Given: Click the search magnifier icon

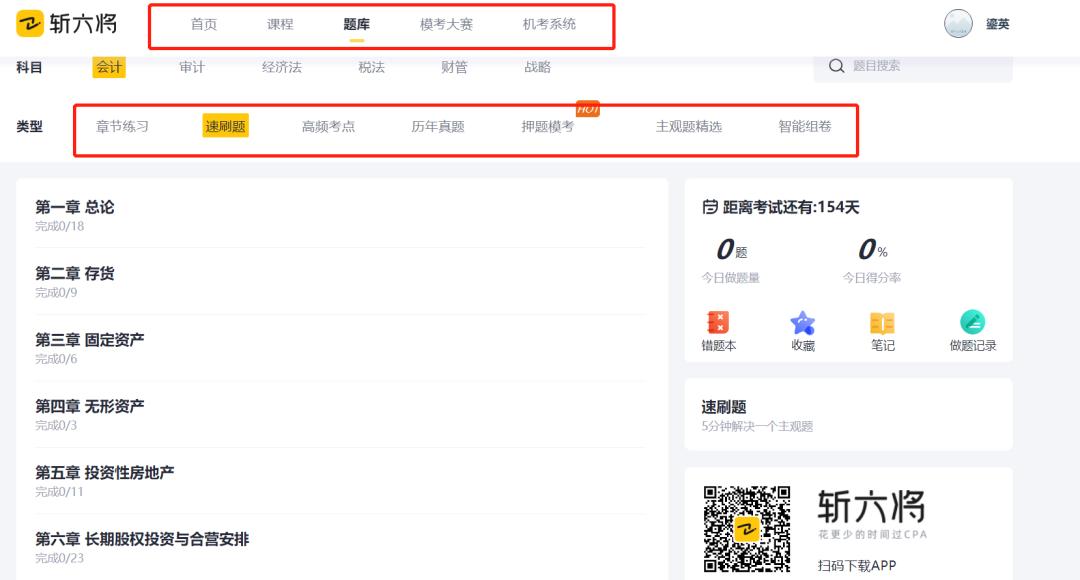Looking at the screenshot, I should 837,67.
